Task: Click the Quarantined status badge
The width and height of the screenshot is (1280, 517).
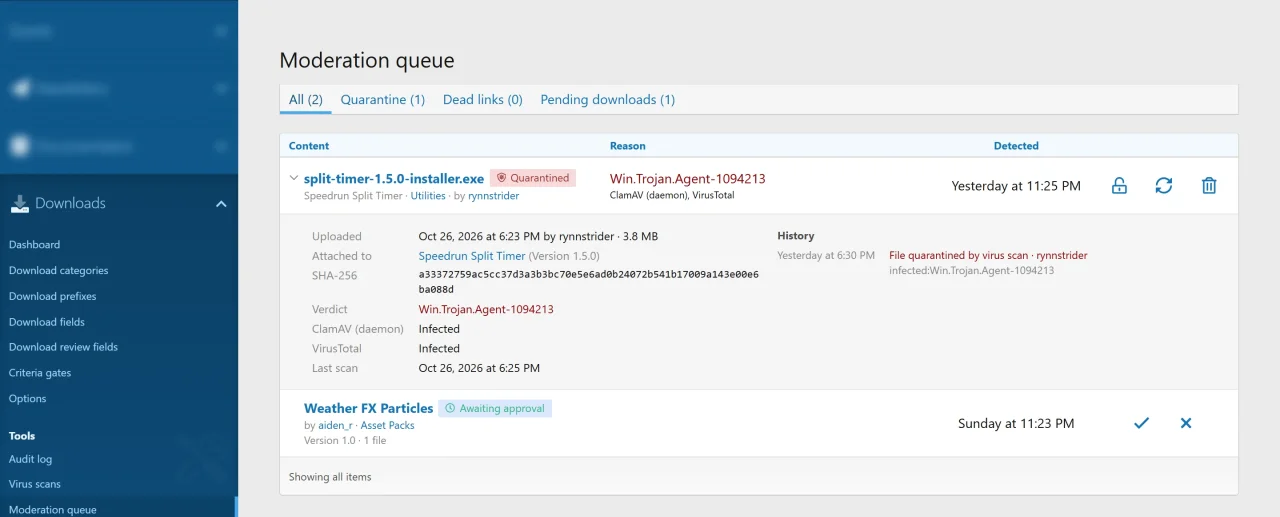Action: coord(533,178)
